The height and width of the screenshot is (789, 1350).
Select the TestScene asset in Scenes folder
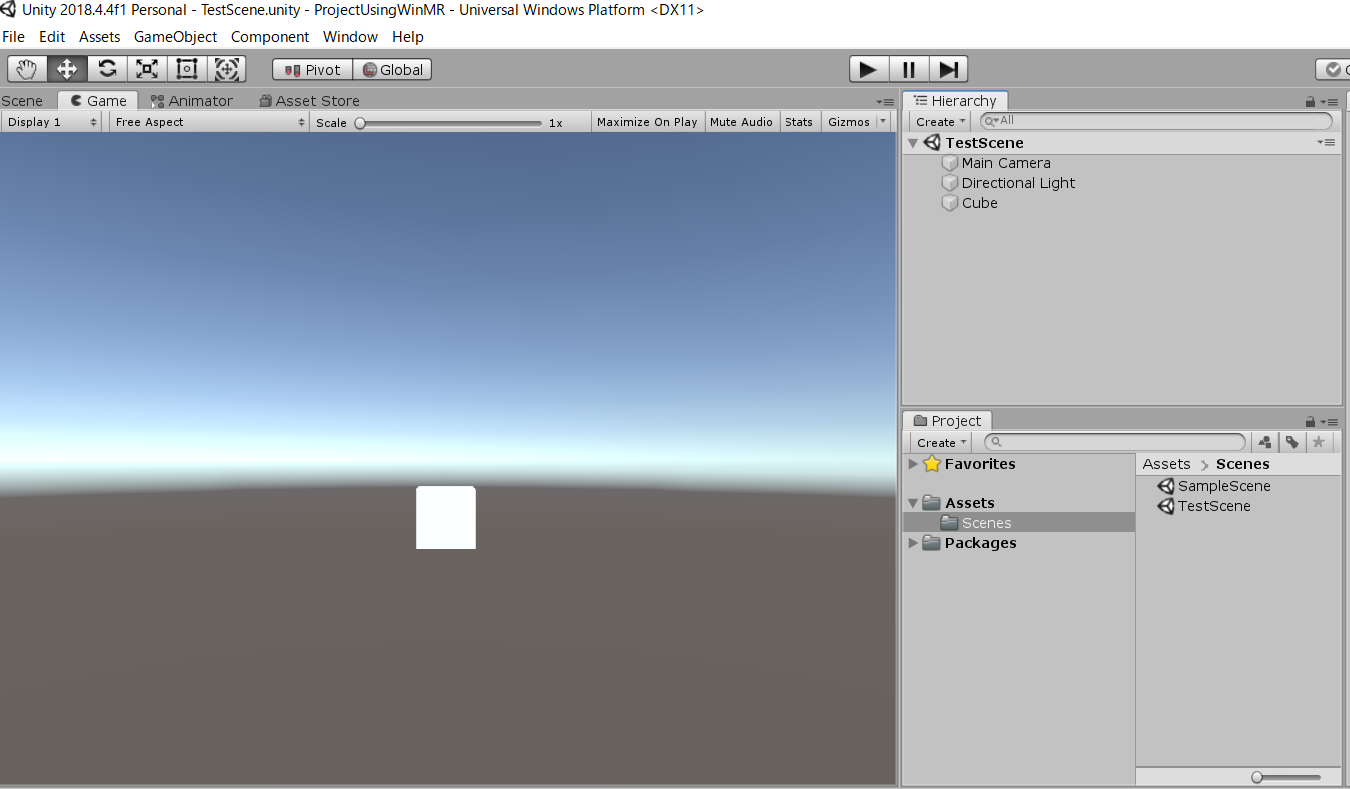coord(1212,506)
